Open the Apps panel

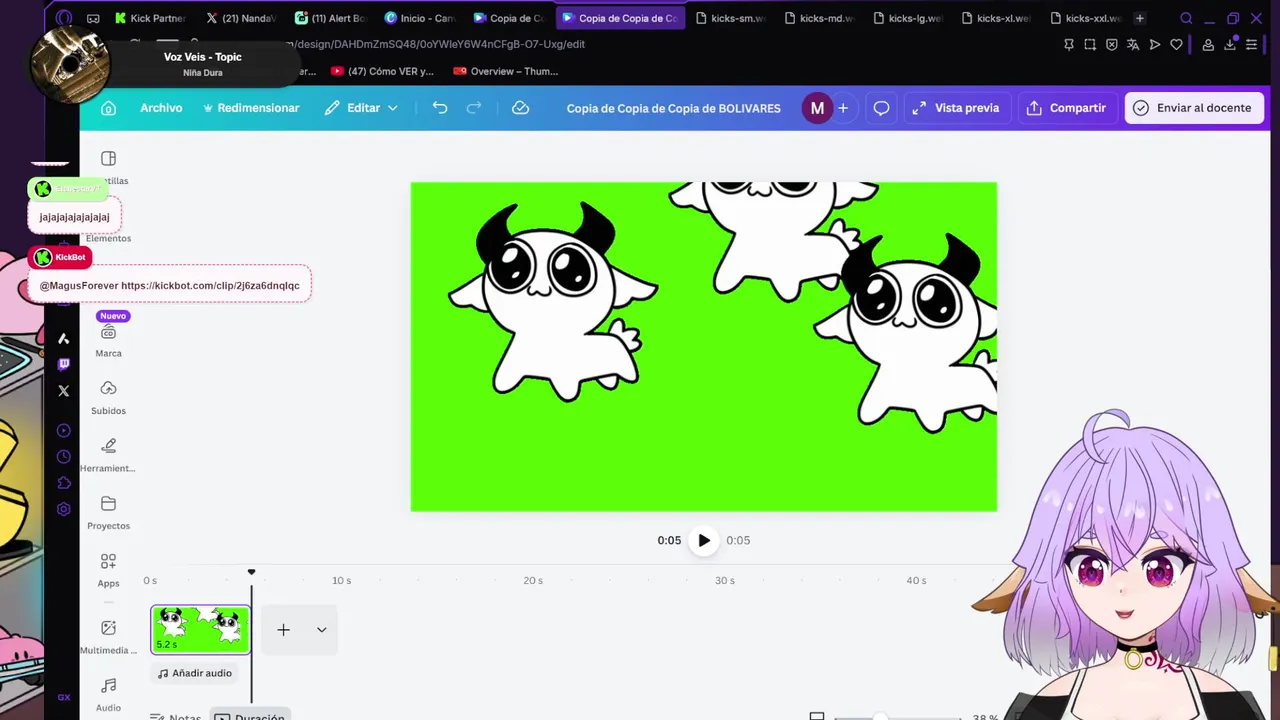tap(108, 570)
